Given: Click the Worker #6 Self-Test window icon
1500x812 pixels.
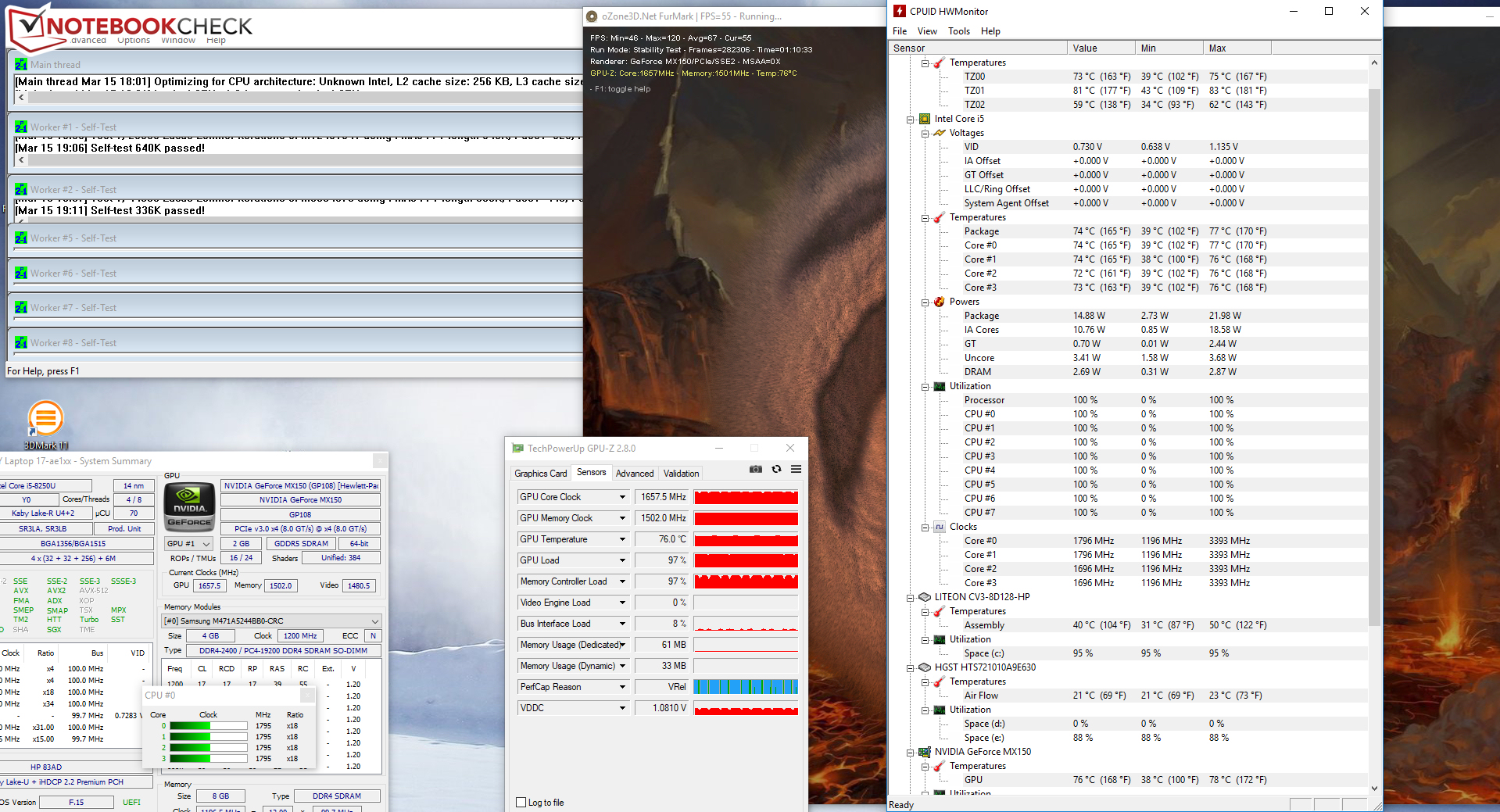Looking at the screenshot, I should [21, 273].
